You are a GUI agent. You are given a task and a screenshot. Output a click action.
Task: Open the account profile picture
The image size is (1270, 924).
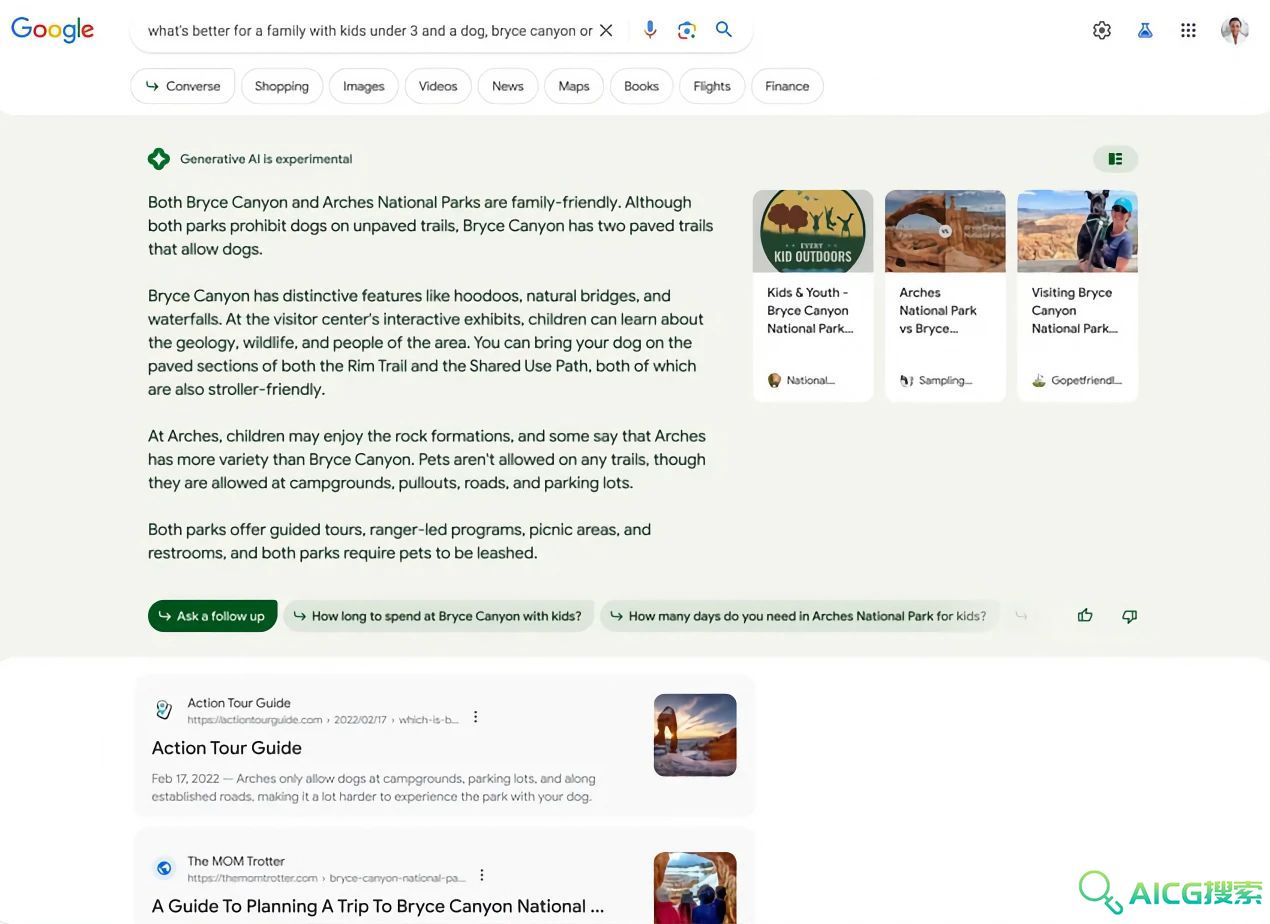point(1235,30)
